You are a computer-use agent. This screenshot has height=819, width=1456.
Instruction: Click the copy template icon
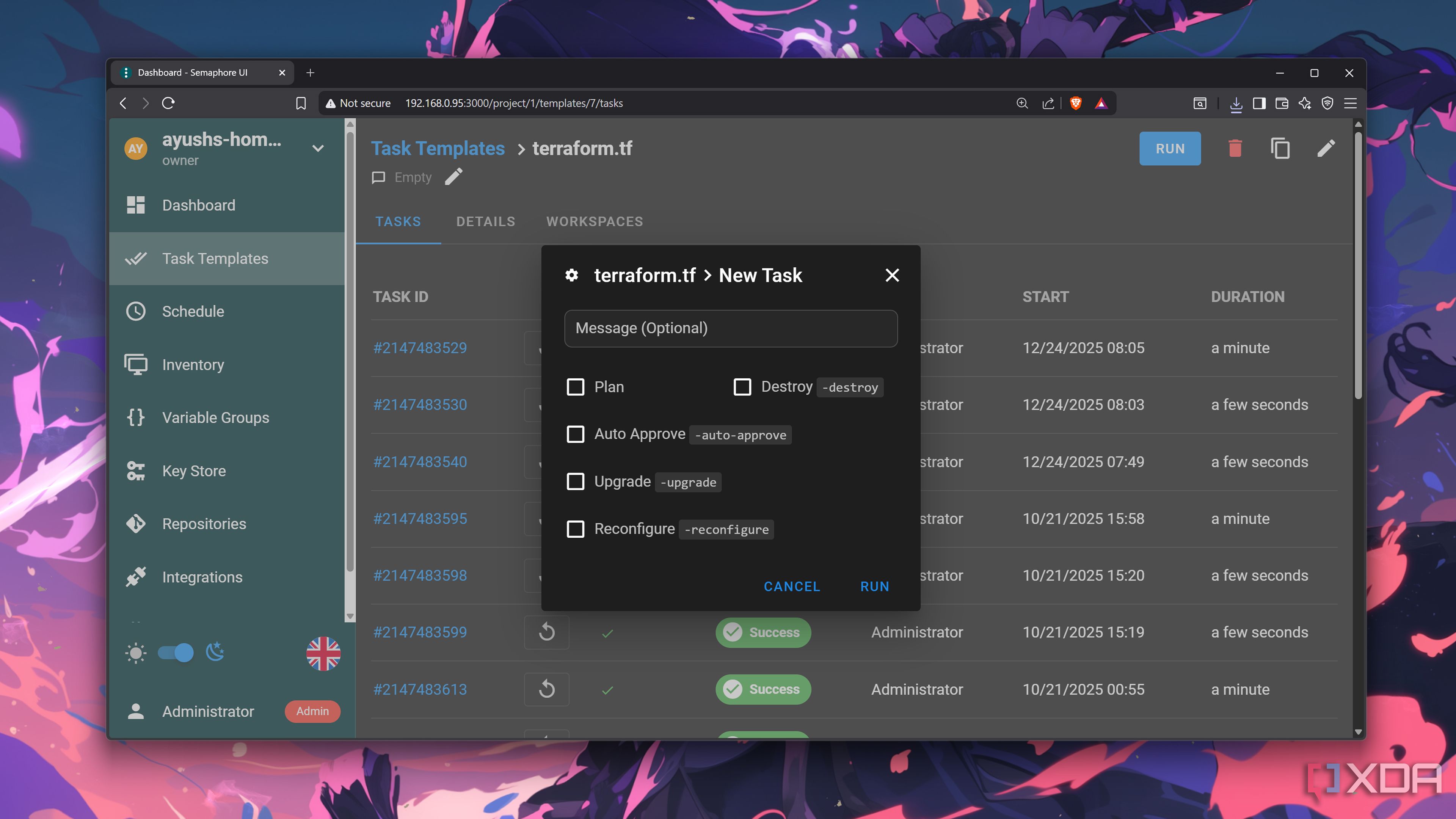[1280, 149]
